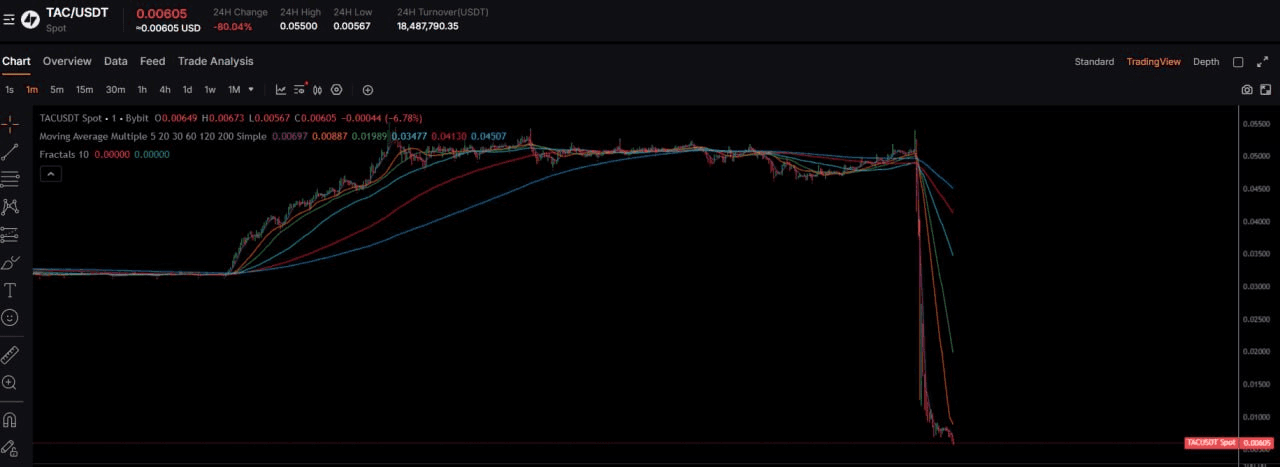The width and height of the screenshot is (1280, 467).
Task: Switch to the Trade Analysis tab
Action: [x=216, y=61]
